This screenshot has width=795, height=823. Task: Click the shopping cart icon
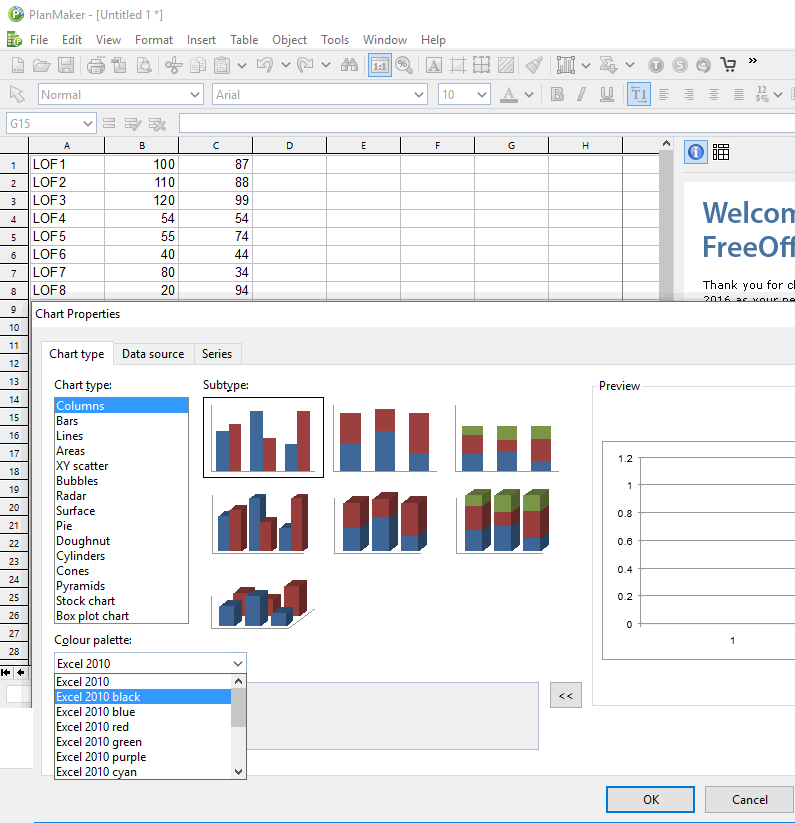point(728,65)
